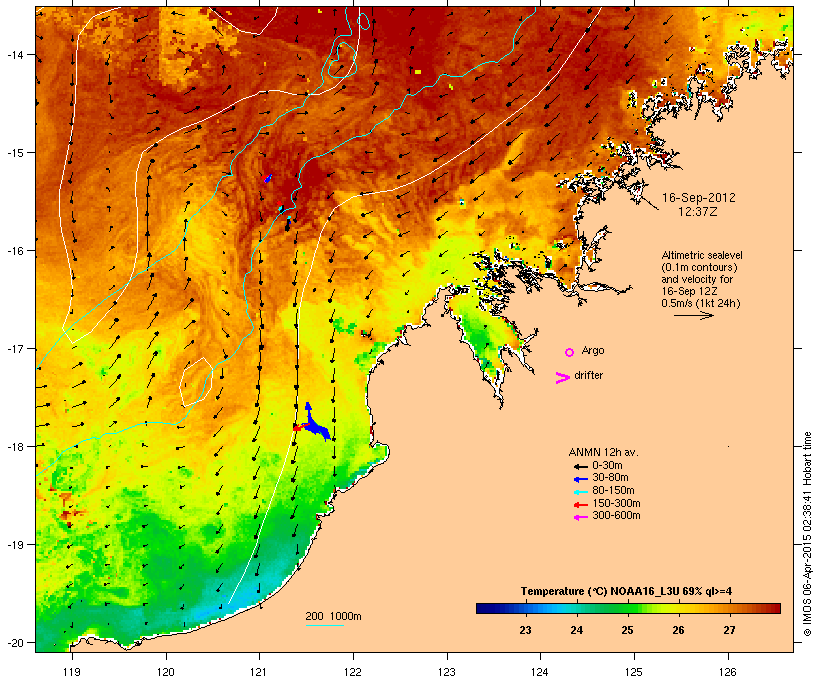Click colorbar tick value 27
Image resolution: width=820 pixels, height=680 pixels.
[729, 630]
